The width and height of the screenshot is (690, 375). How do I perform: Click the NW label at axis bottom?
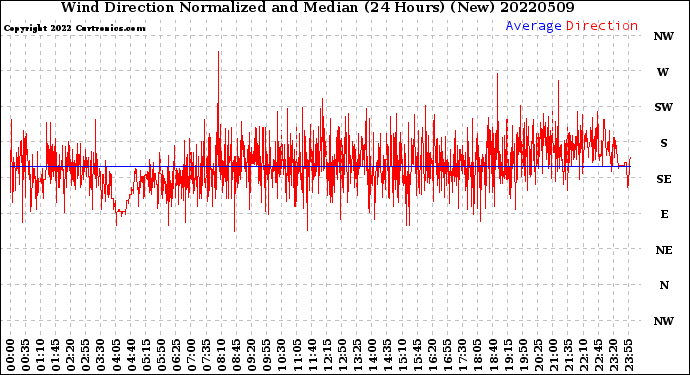[664, 321]
